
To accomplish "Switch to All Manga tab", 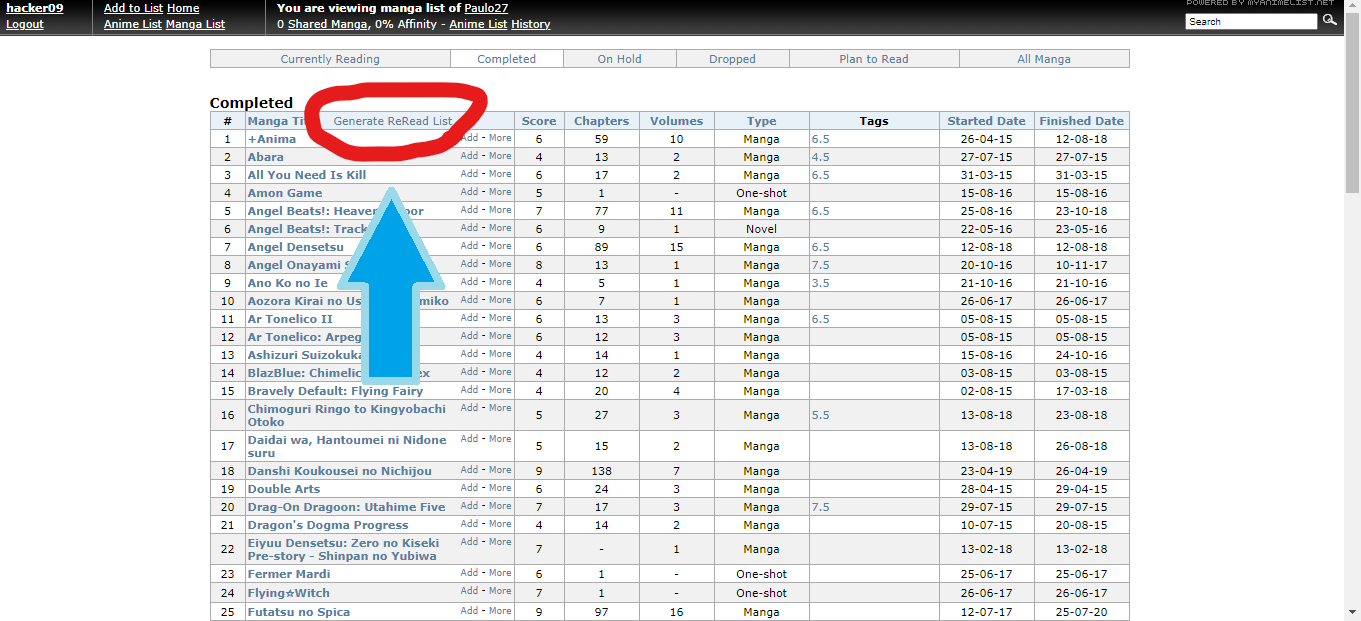I will tap(1044, 59).
